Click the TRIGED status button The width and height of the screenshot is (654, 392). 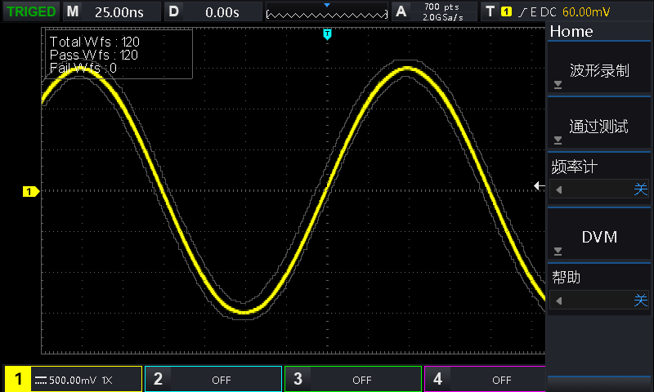tap(31, 12)
